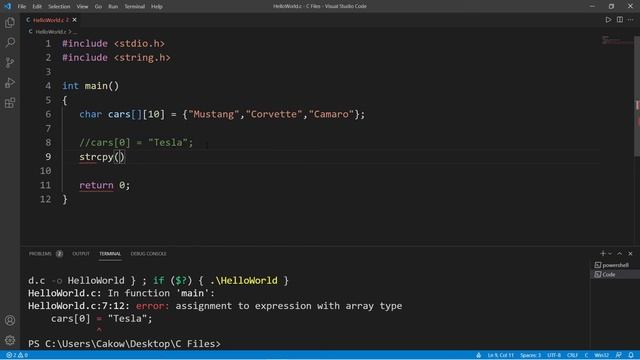This screenshot has width=640, height=360.
Task: Change the CRLF line ending setting
Action: pyautogui.click(x=572, y=355)
